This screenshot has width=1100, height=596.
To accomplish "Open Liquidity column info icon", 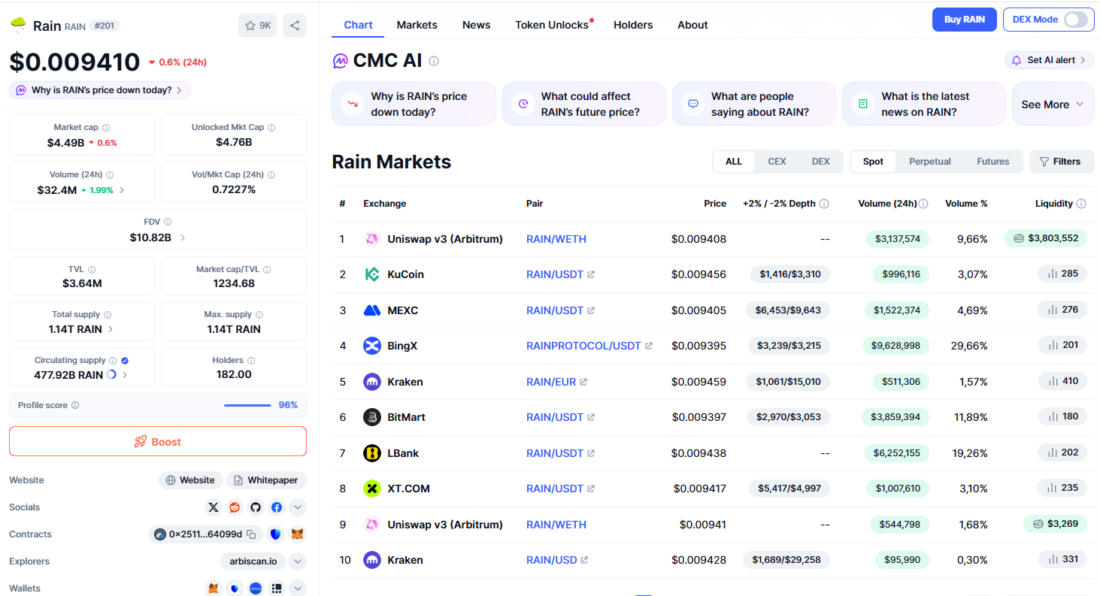I will pos(1081,204).
